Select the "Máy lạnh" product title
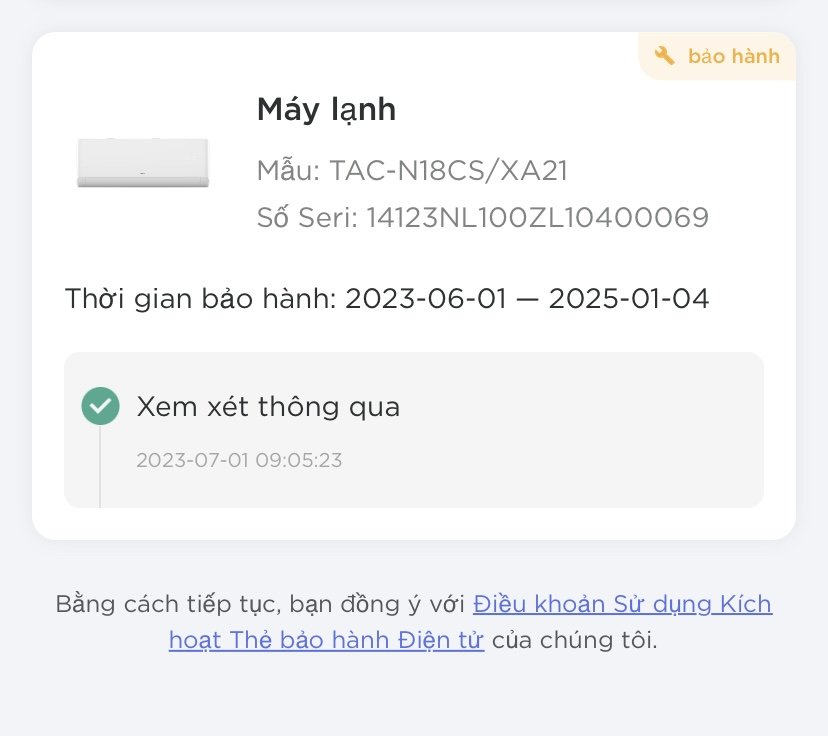This screenshot has width=828, height=736. [326, 110]
